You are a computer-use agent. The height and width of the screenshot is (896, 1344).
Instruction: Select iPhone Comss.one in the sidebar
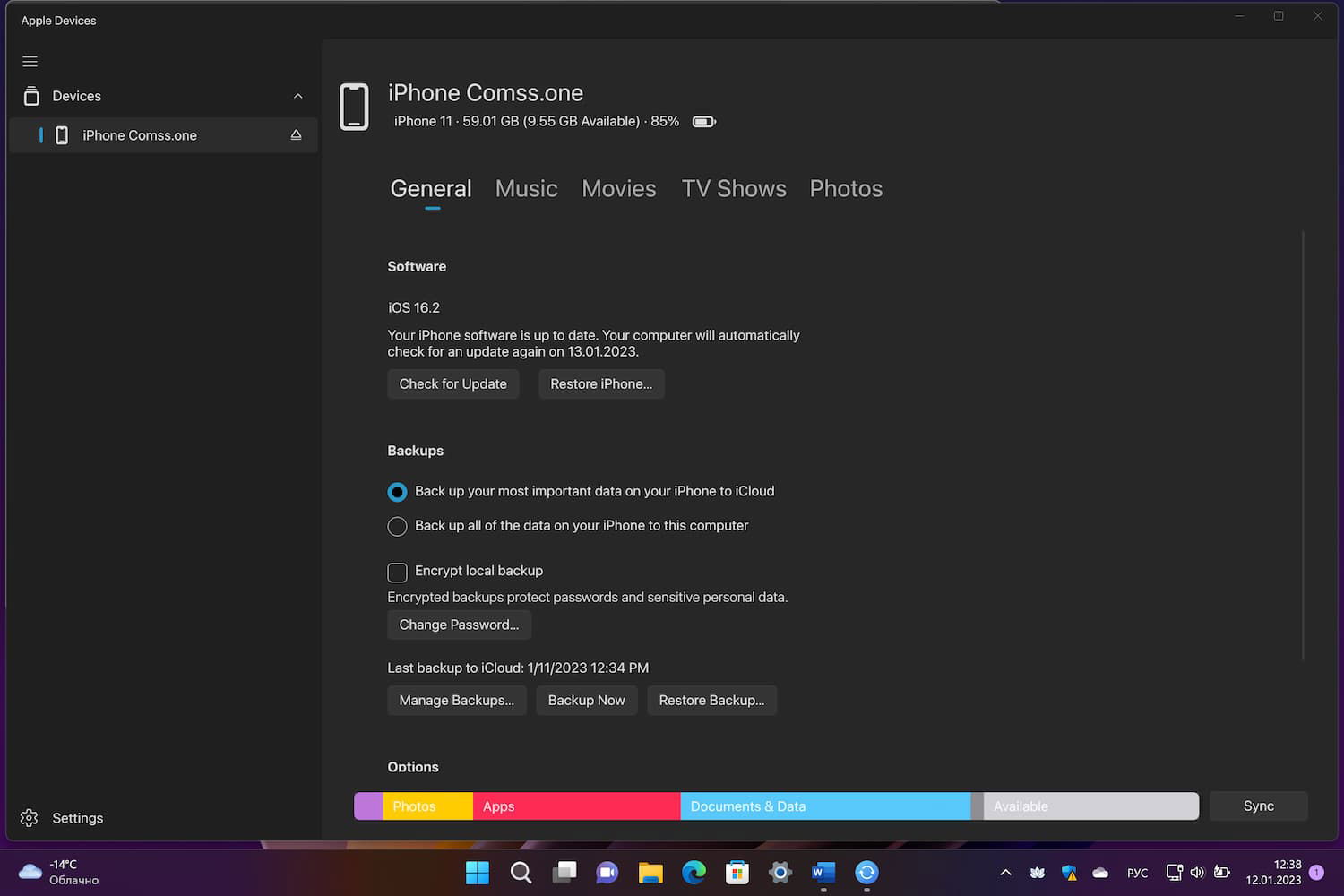(163, 135)
